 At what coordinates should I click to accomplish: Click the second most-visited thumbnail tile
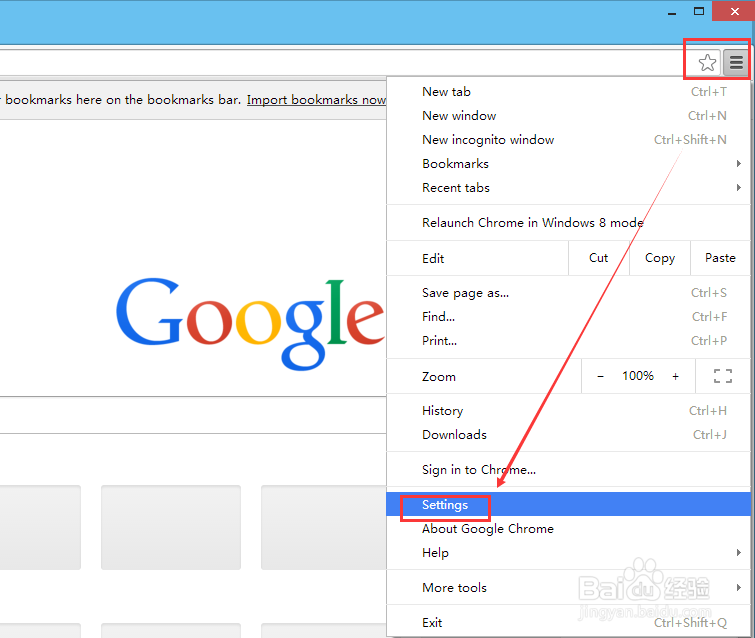click(x=170, y=527)
